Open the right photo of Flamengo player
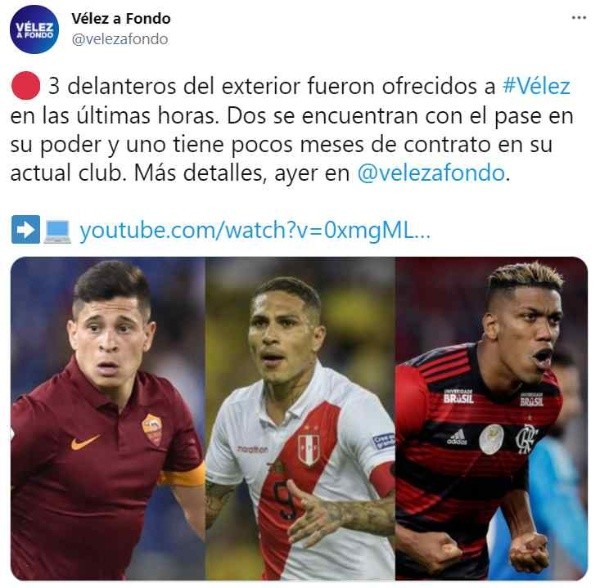The height and width of the screenshot is (588, 600). (491, 419)
